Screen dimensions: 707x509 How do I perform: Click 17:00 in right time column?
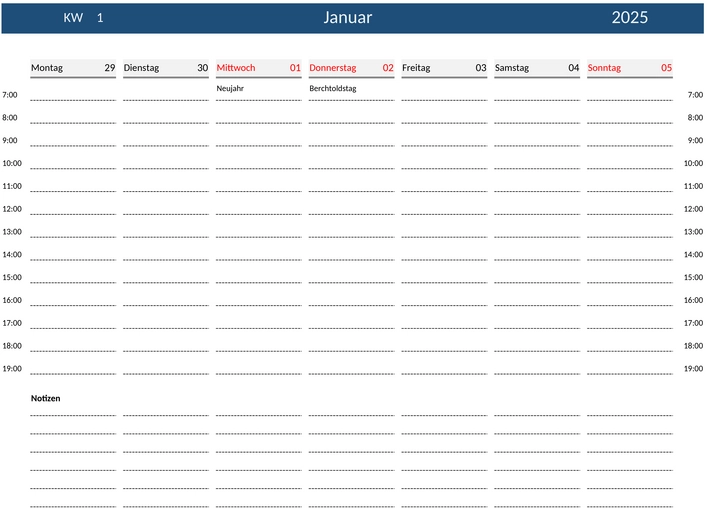pos(693,323)
